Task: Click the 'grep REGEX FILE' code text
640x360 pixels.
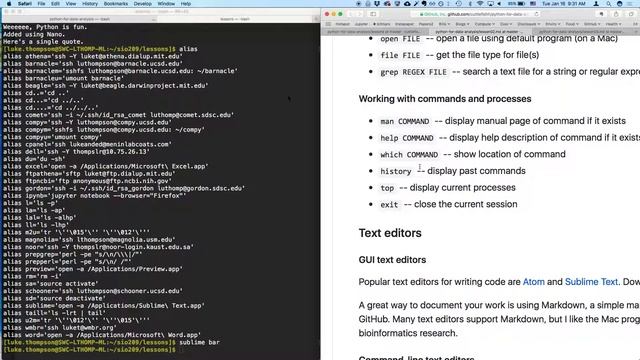Action: (x=413, y=72)
